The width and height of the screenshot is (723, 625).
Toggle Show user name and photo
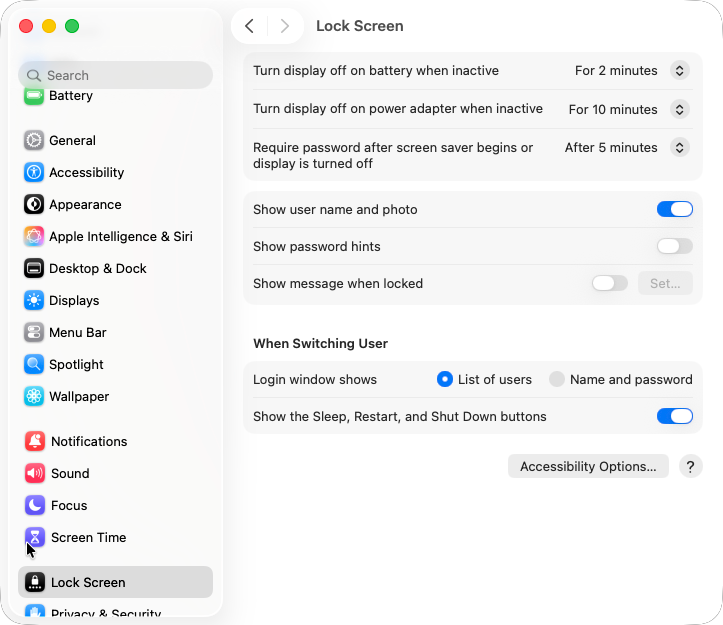pyautogui.click(x=675, y=209)
